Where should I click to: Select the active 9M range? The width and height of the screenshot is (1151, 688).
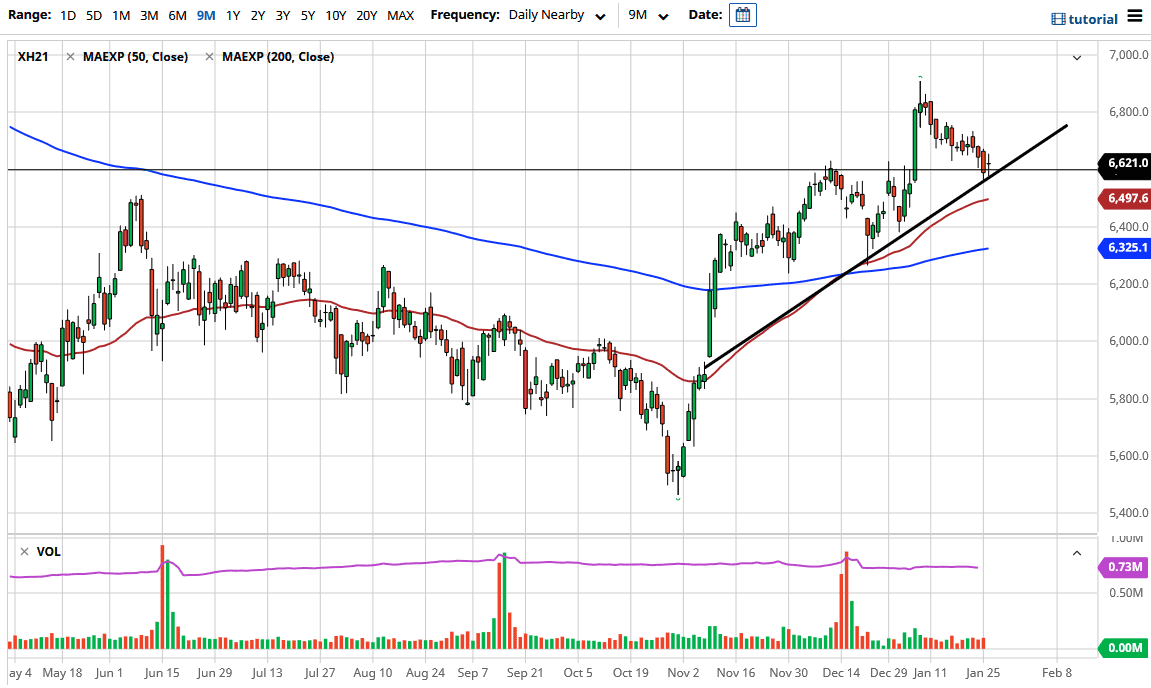click(x=206, y=15)
